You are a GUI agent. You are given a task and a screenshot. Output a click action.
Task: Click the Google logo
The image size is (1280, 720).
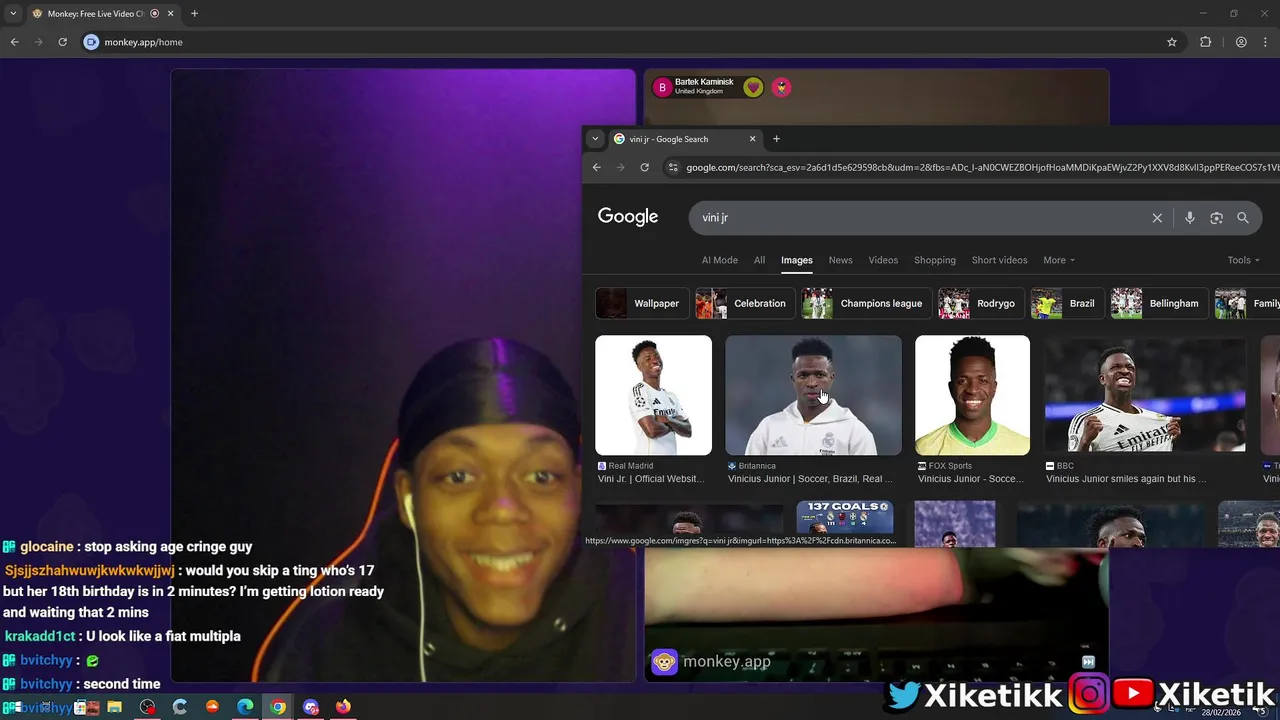click(x=628, y=217)
